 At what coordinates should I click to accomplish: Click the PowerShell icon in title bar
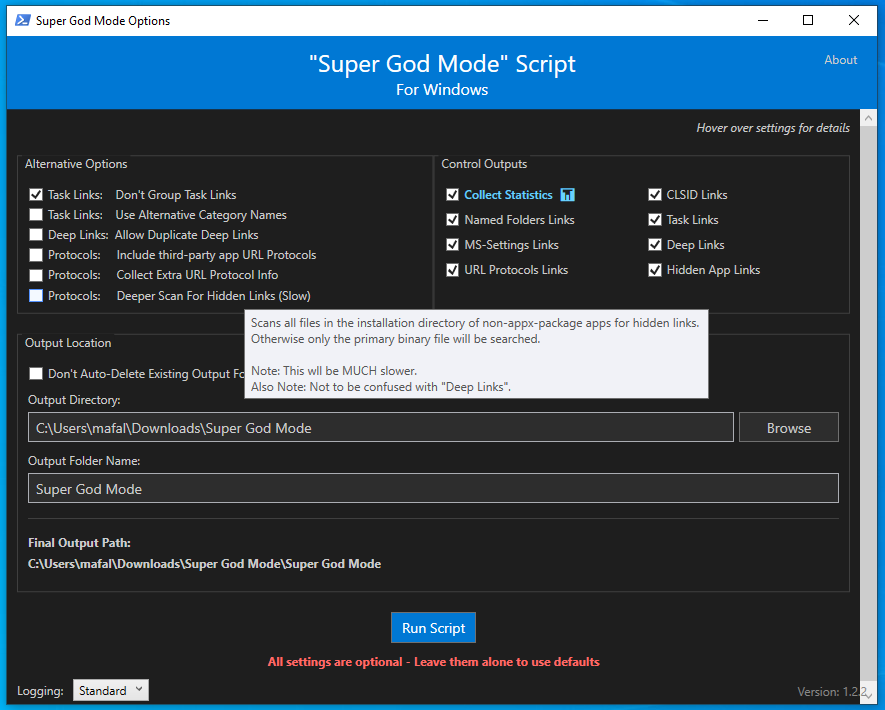click(x=23, y=20)
